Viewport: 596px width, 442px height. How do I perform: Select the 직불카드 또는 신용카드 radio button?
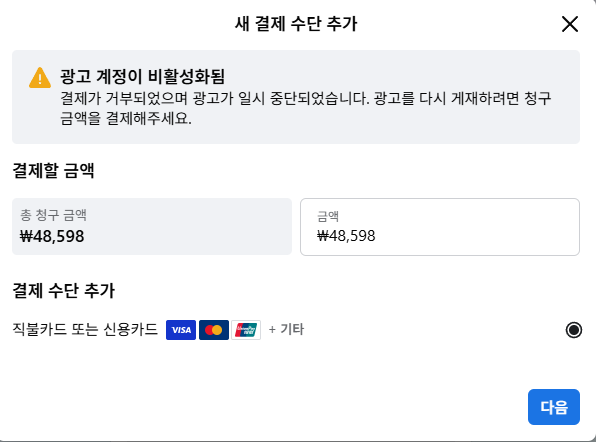click(574, 330)
